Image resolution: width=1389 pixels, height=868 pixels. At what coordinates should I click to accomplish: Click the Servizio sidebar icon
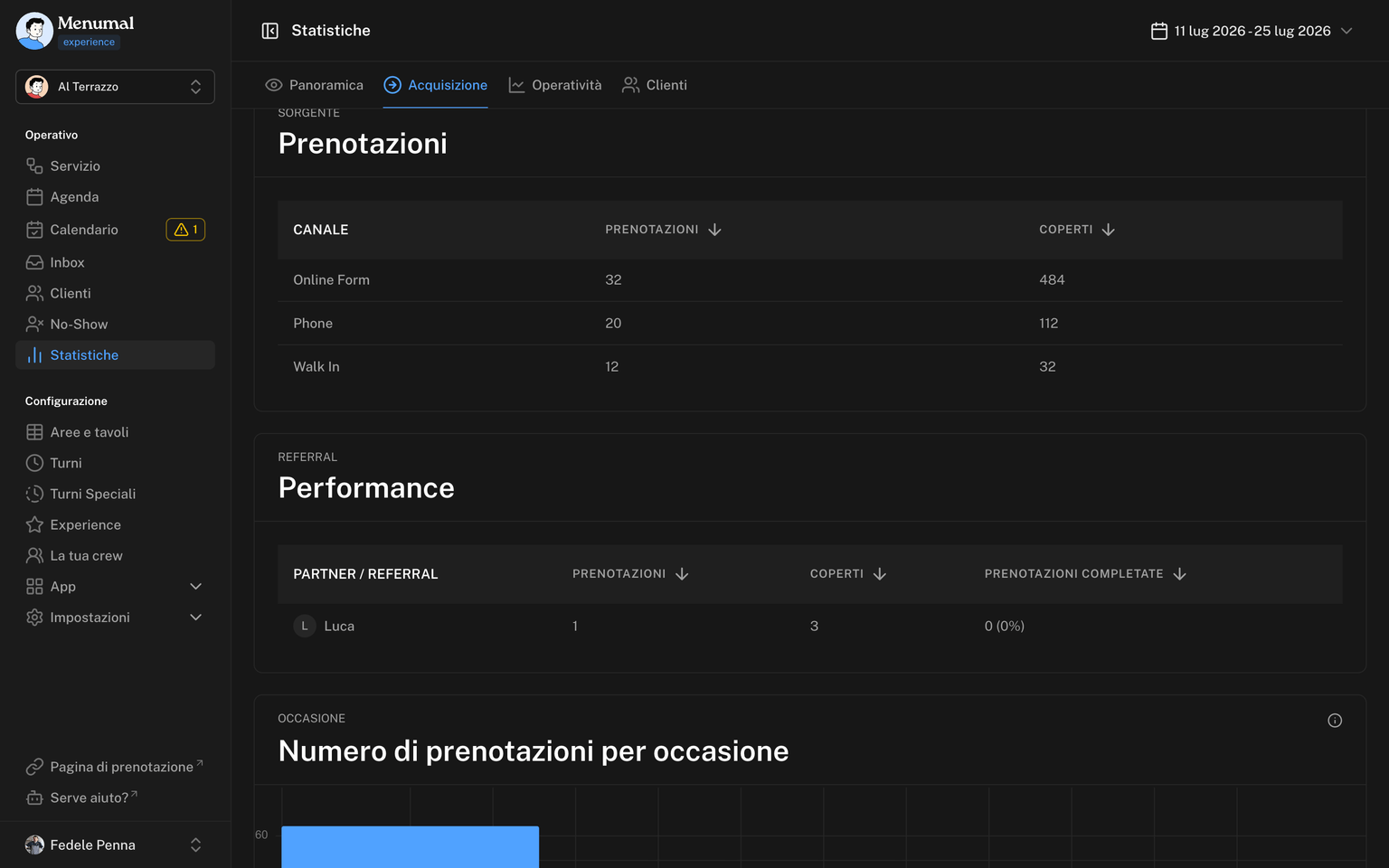tap(34, 165)
